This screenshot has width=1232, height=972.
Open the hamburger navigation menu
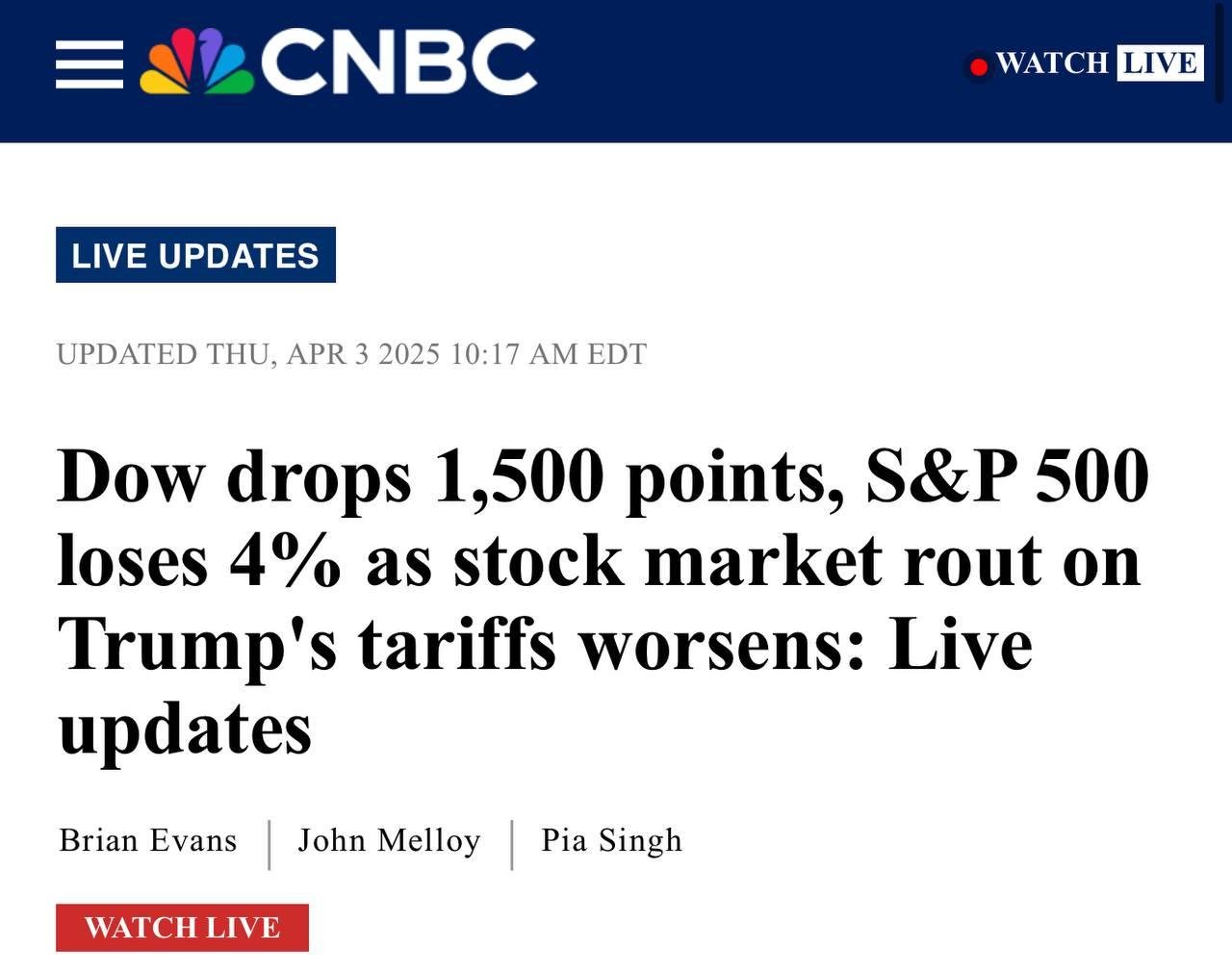coord(89,64)
